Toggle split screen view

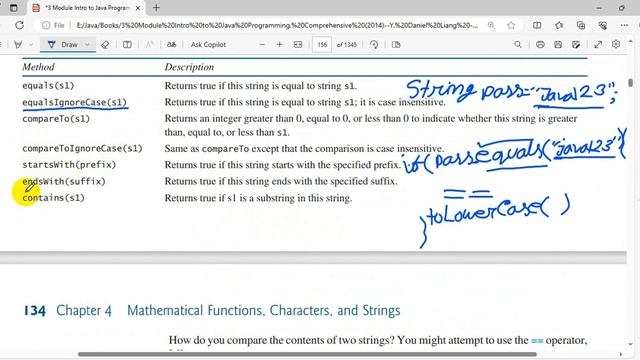click(537, 25)
